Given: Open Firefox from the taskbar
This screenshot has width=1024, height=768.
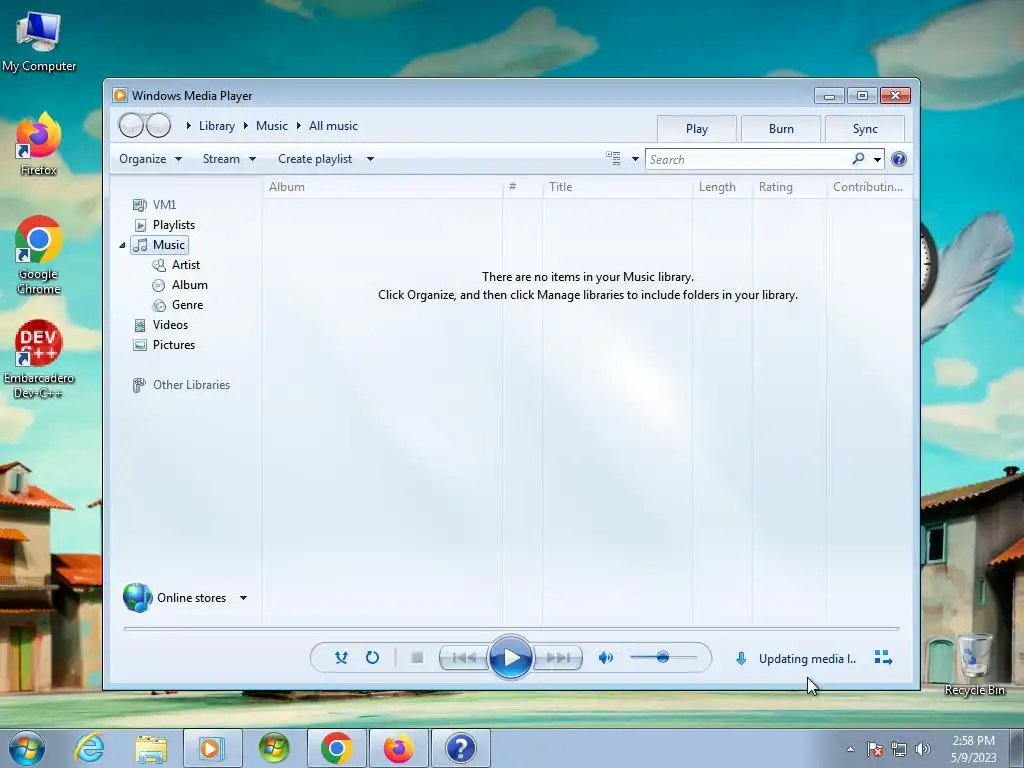Looking at the screenshot, I should 398,748.
